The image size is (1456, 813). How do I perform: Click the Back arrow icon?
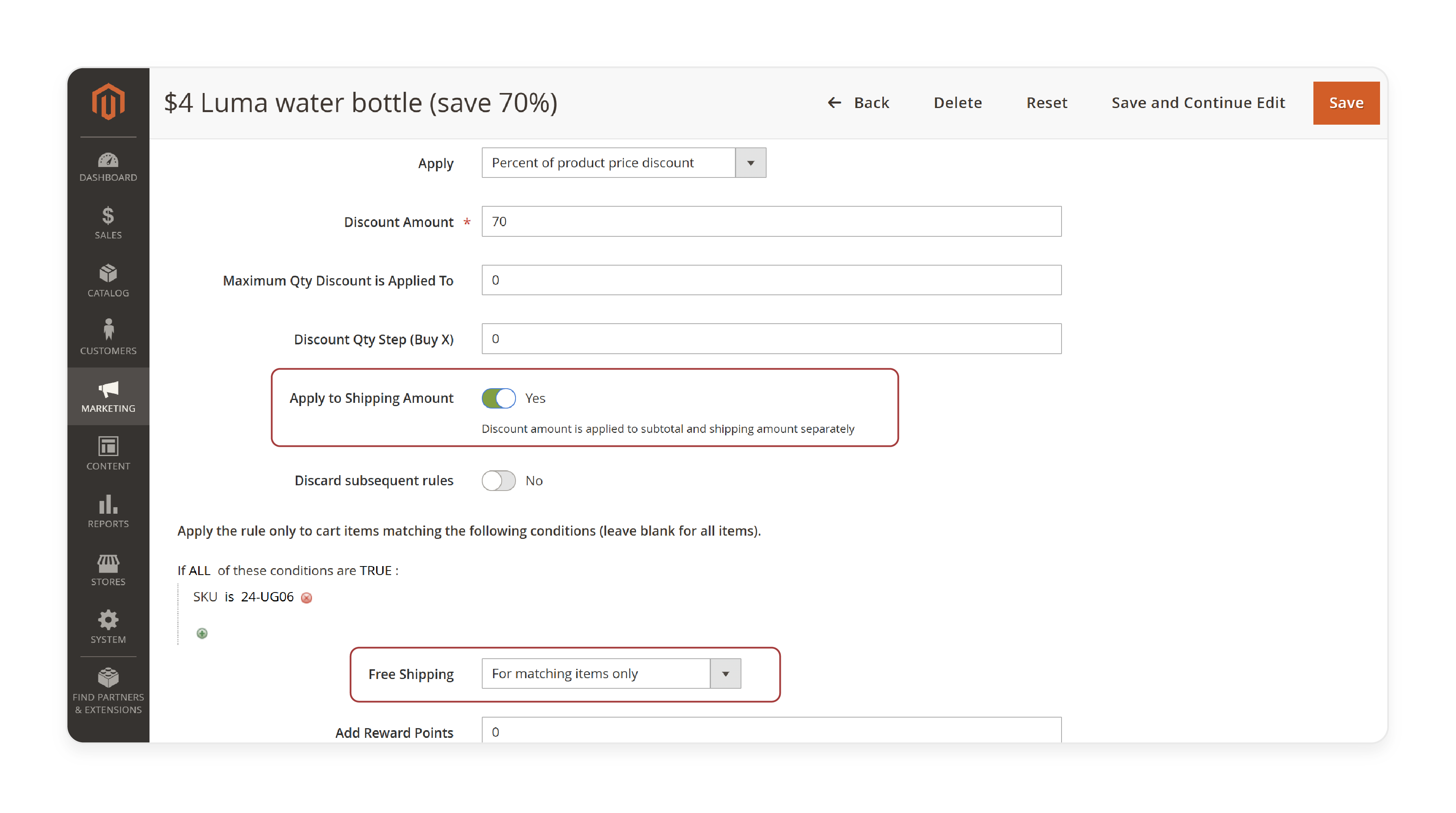[x=834, y=103]
